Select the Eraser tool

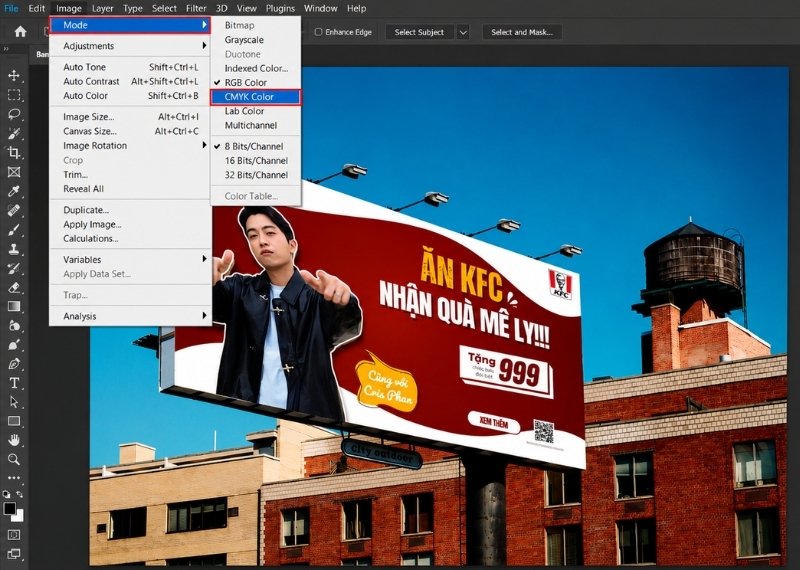(x=14, y=287)
